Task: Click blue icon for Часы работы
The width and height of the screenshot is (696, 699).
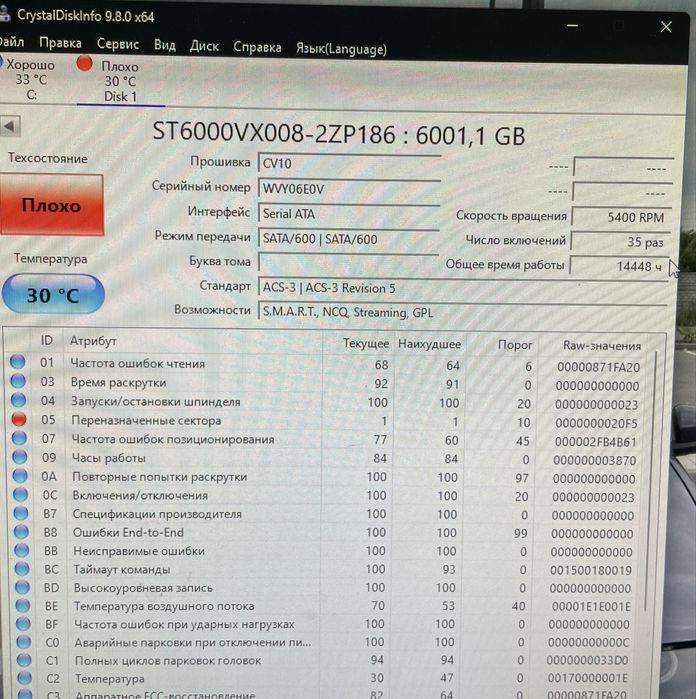Action: [x=20, y=456]
